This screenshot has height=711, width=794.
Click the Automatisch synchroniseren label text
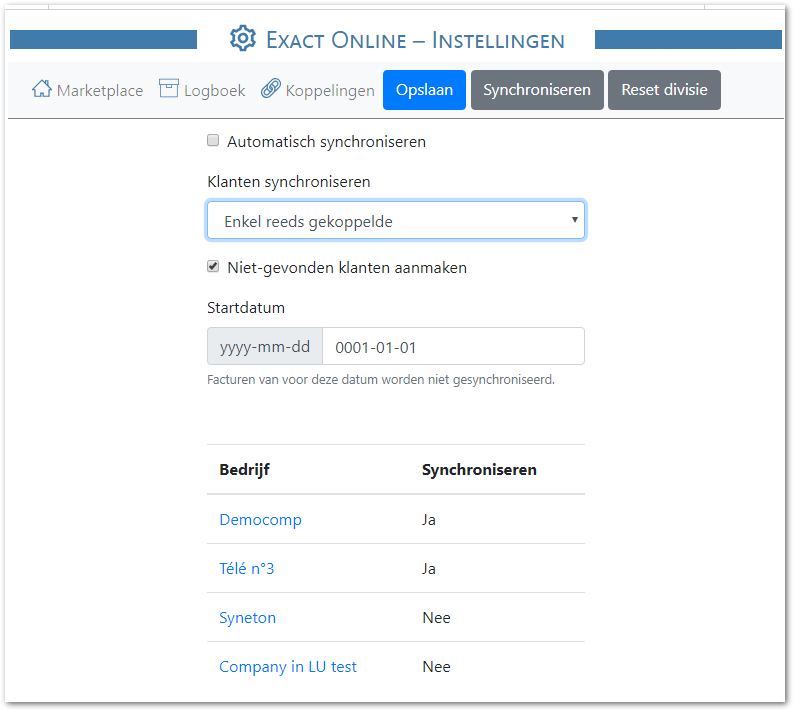(x=326, y=142)
